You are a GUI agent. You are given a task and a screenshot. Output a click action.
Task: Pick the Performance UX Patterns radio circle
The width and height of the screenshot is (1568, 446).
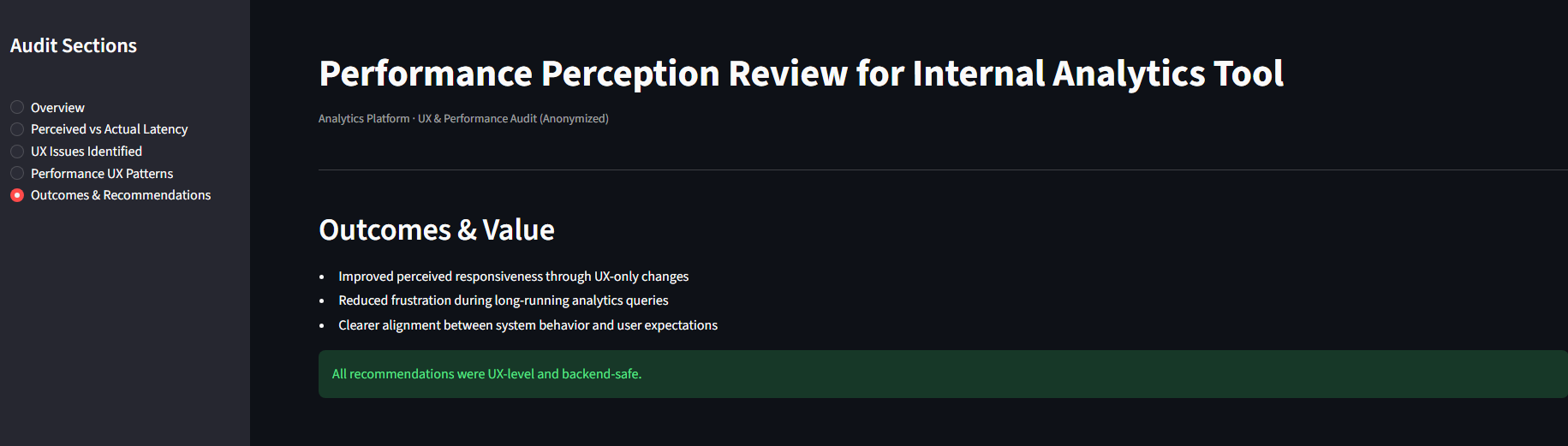(17, 173)
